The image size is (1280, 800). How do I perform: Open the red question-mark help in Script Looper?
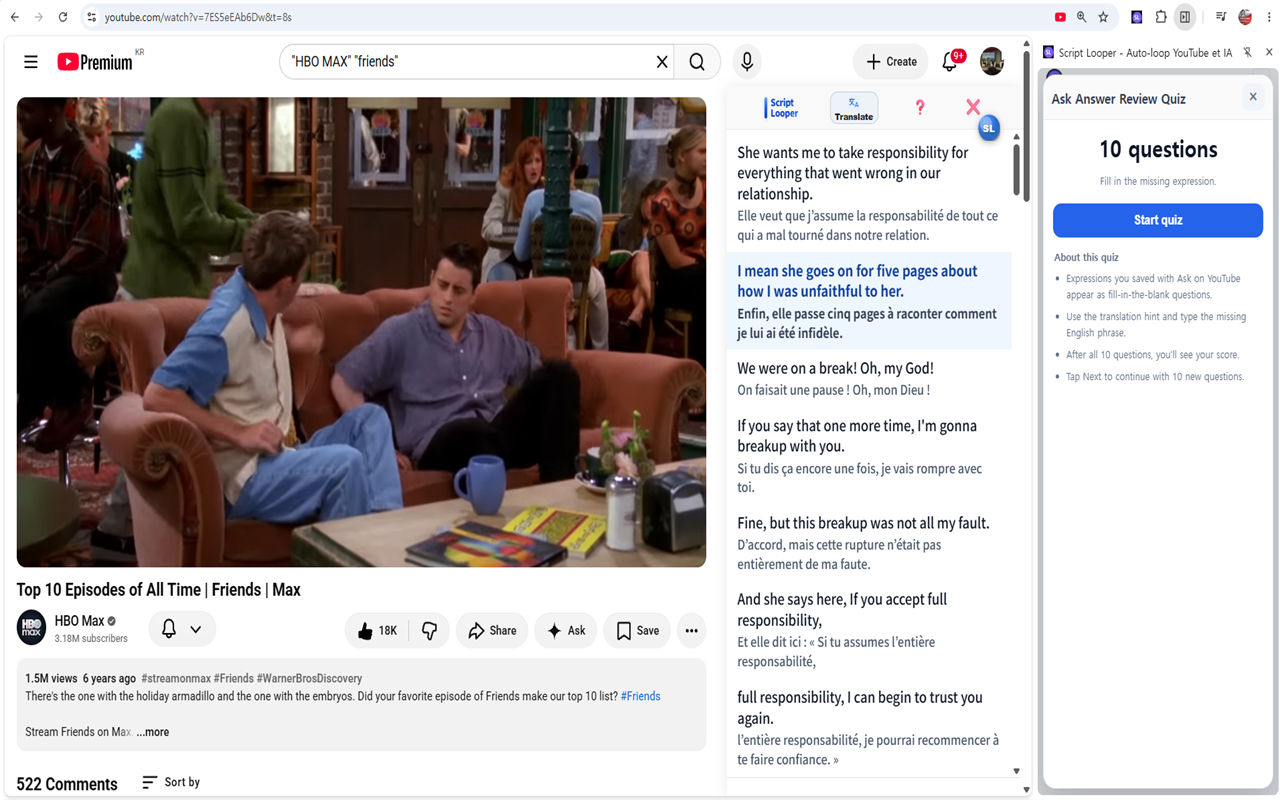pos(920,107)
